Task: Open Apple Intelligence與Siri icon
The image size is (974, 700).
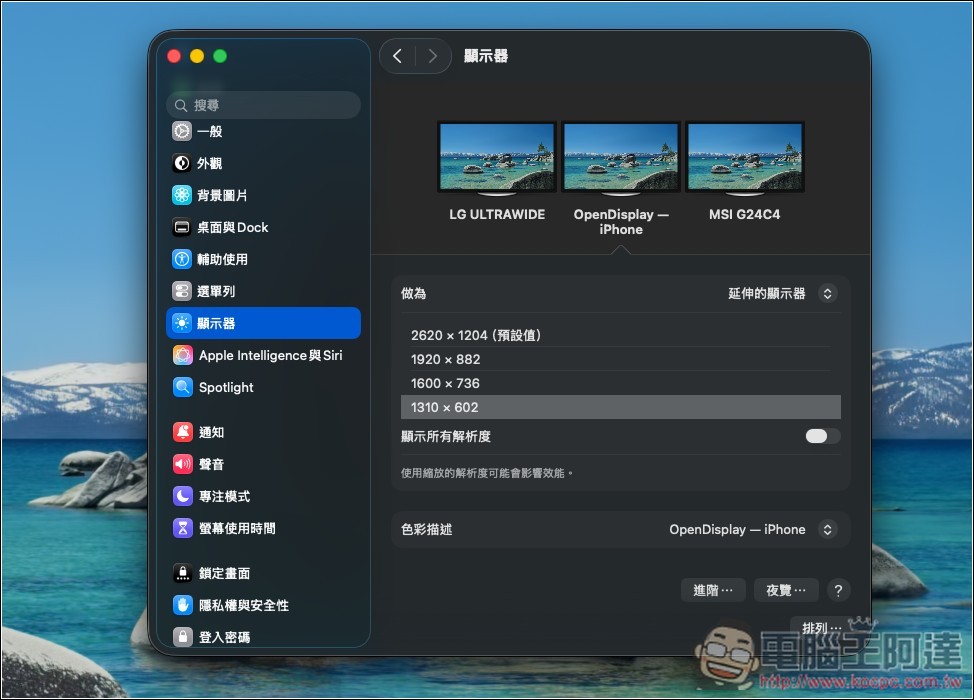Action: tap(183, 355)
